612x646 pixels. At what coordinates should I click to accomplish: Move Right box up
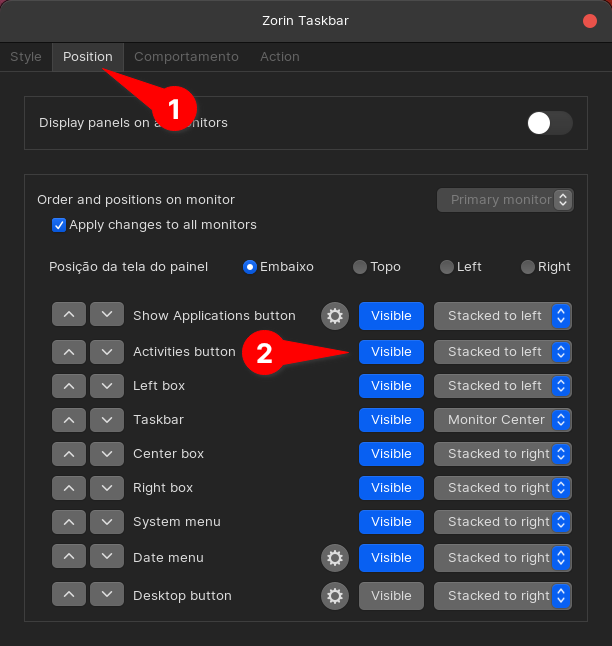click(69, 488)
